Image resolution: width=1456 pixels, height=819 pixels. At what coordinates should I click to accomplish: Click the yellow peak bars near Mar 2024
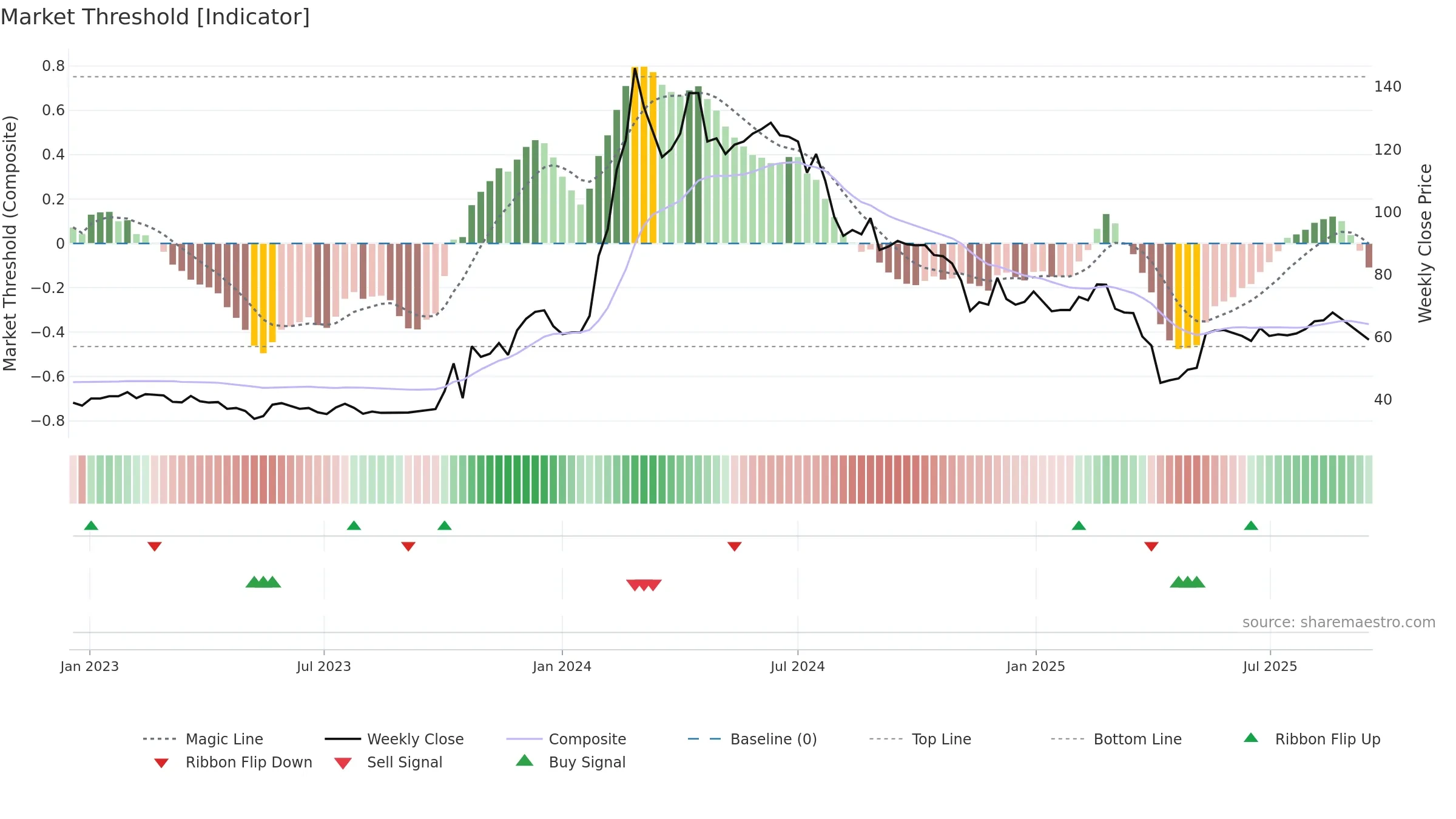644,155
